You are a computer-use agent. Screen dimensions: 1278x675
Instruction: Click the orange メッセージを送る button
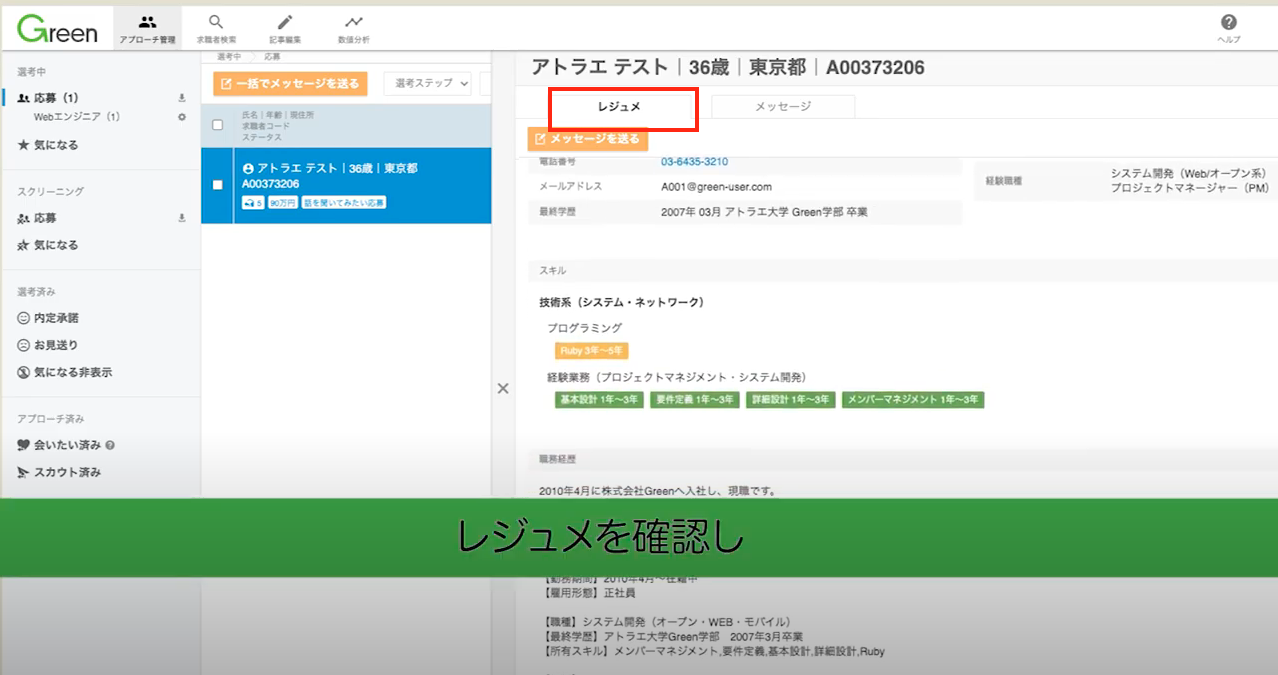(x=588, y=139)
